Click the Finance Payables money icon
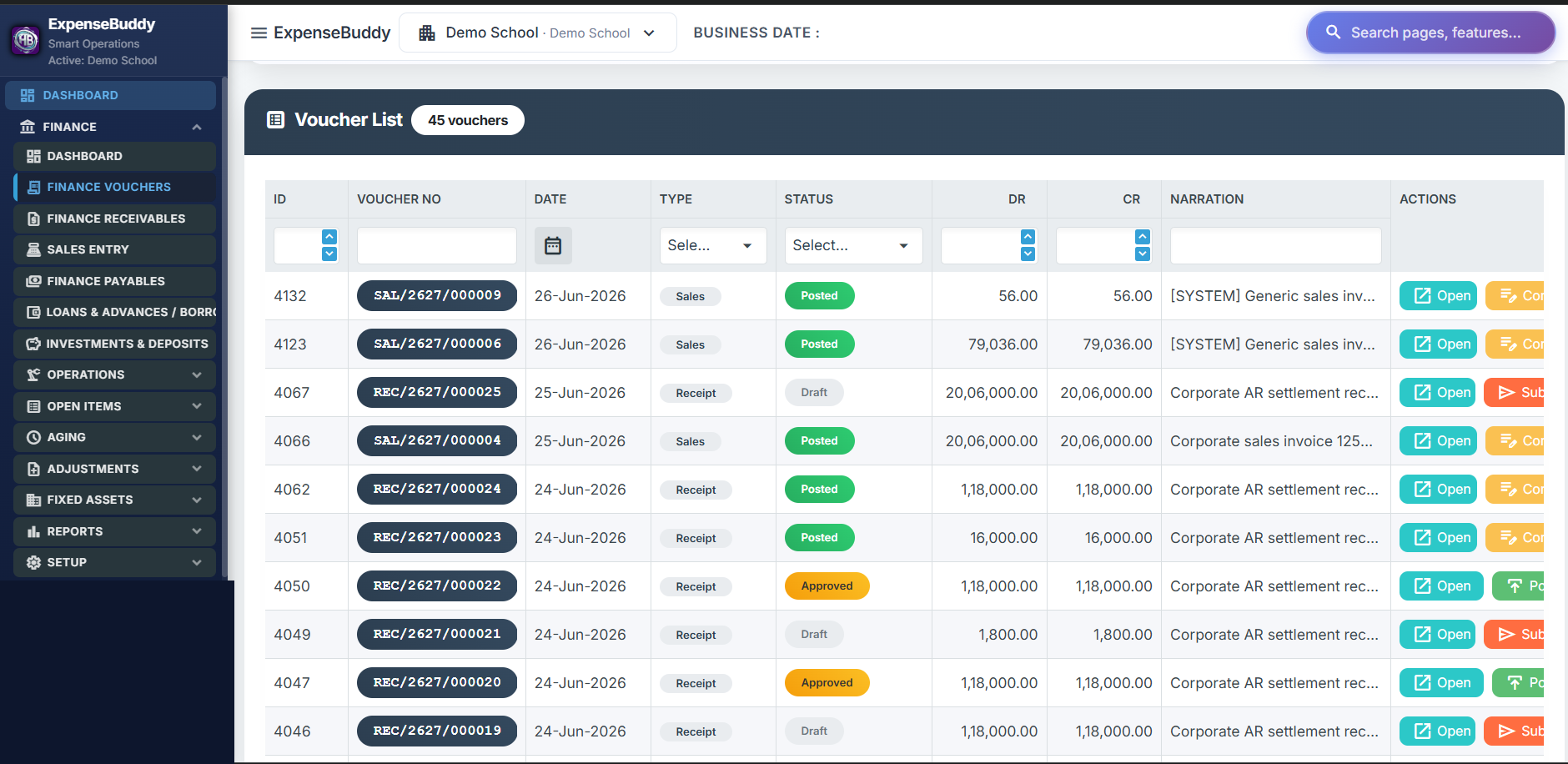1568x764 pixels. (33, 281)
